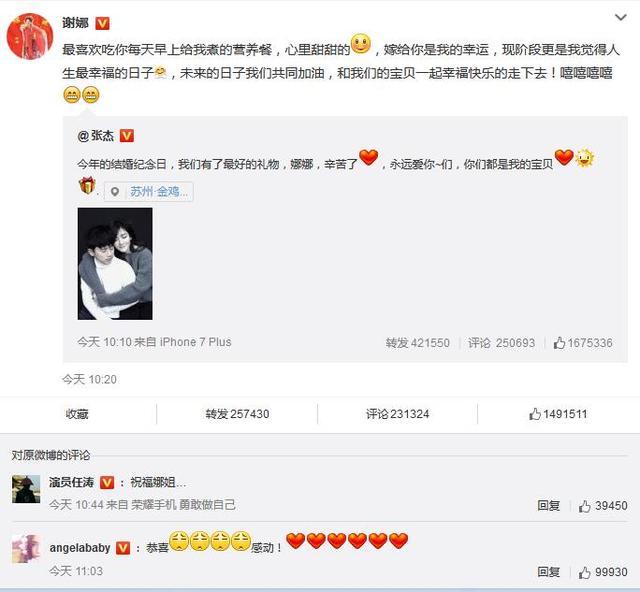Image resolution: width=640 pixels, height=592 pixels.
Task: Open 谢娜's profile avatar
Action: coord(30,36)
